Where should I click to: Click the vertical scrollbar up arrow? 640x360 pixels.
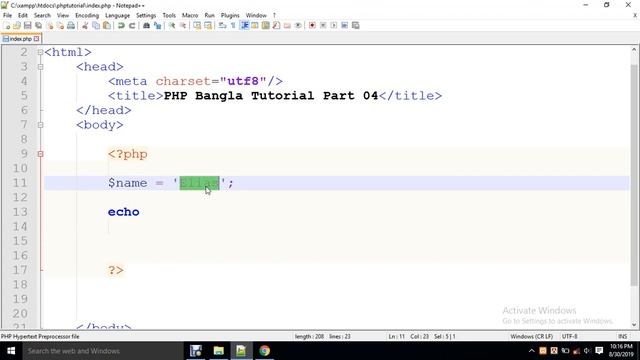[x=634, y=49]
